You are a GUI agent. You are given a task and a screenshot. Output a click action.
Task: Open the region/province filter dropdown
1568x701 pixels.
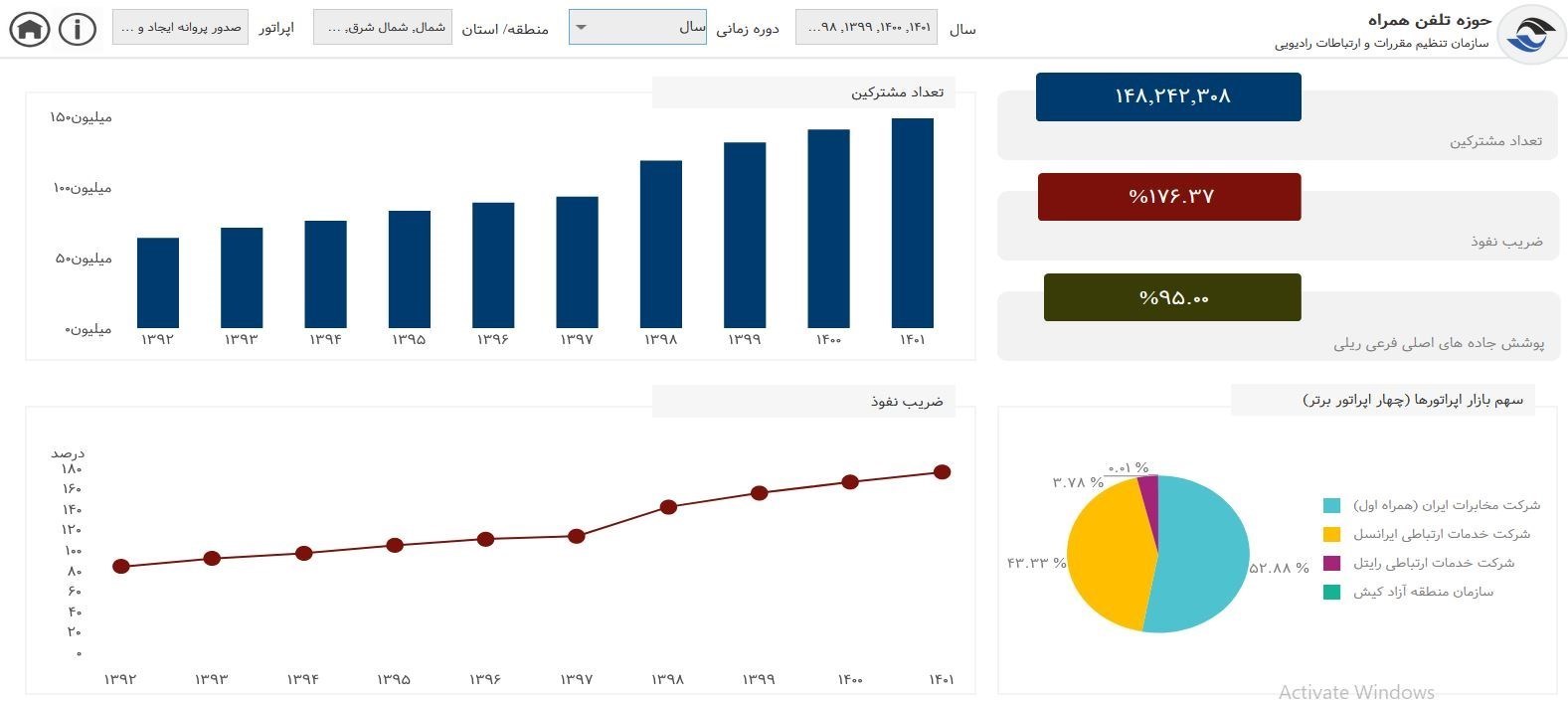click(383, 28)
